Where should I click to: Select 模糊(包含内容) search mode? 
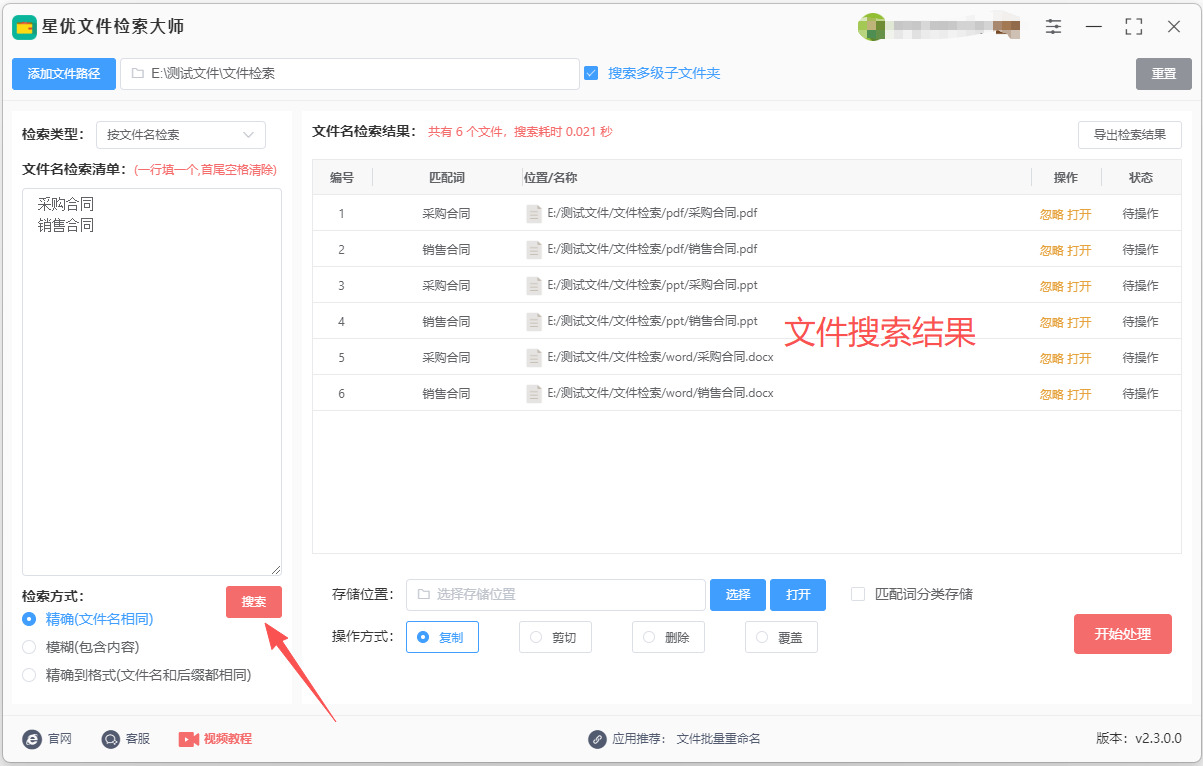point(29,647)
